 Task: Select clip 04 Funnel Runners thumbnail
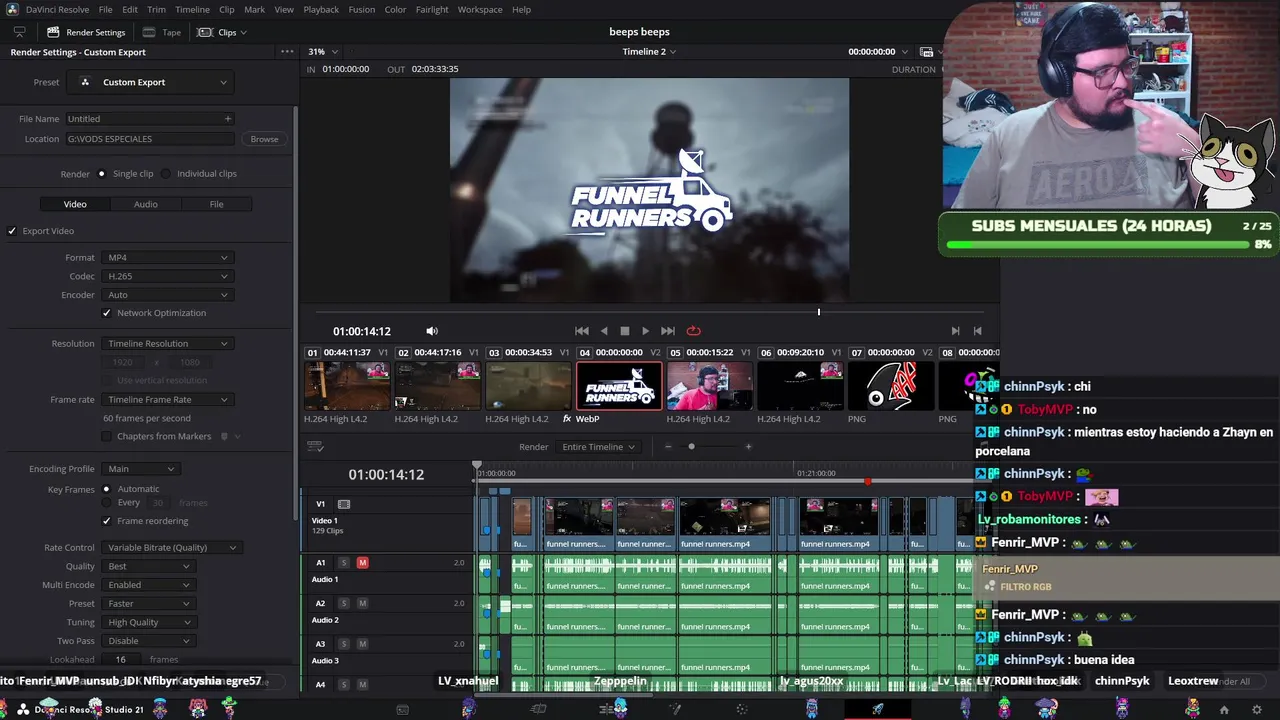coord(619,386)
